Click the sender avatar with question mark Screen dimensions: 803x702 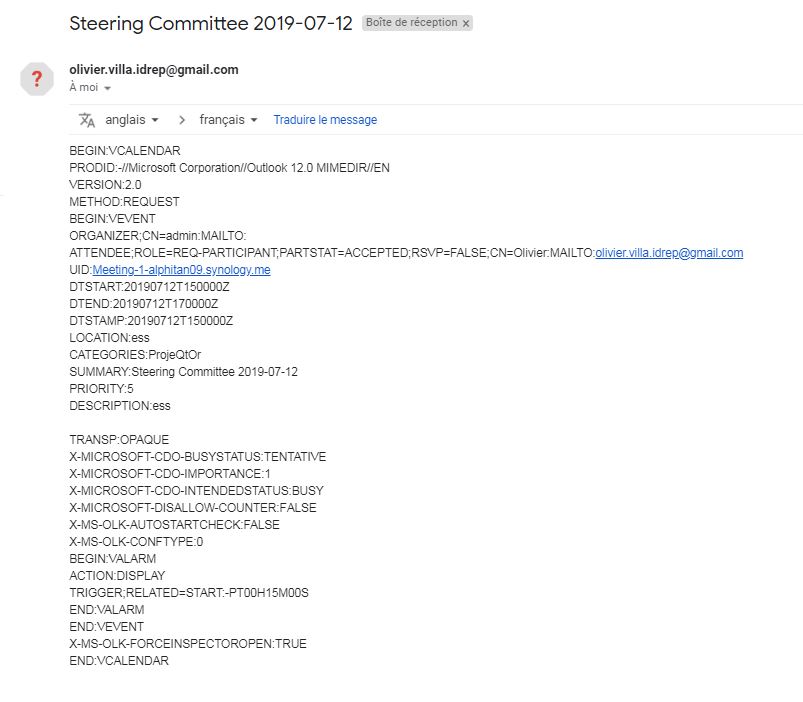pos(37,79)
